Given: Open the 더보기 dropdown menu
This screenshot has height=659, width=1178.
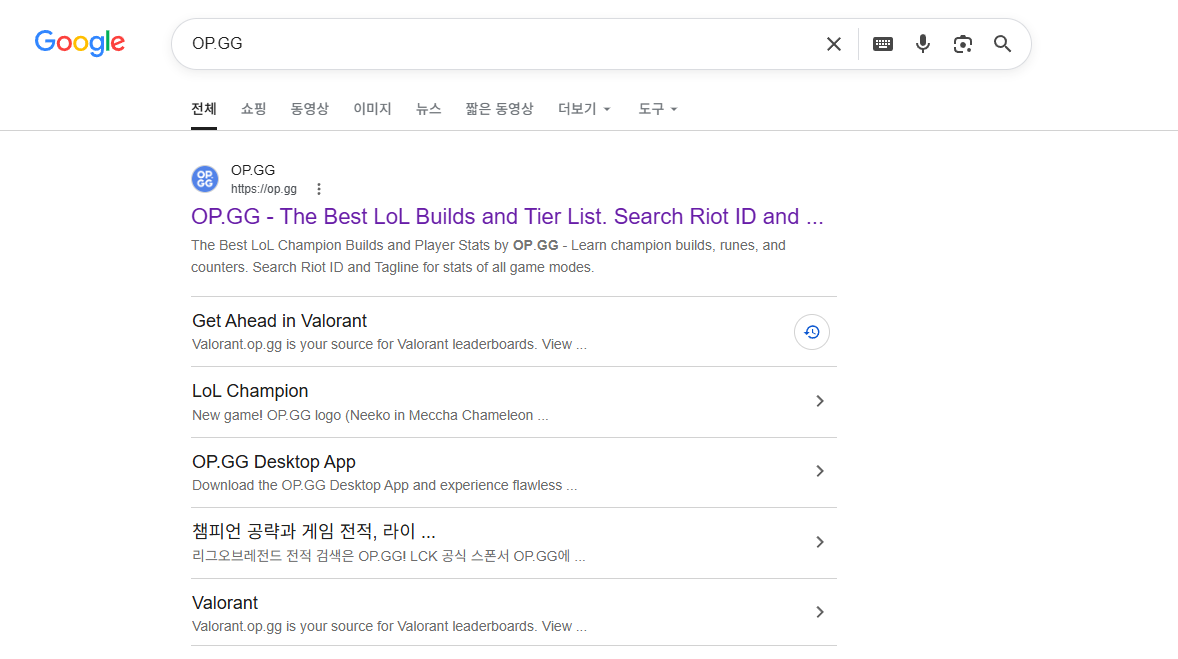Looking at the screenshot, I should coord(584,109).
